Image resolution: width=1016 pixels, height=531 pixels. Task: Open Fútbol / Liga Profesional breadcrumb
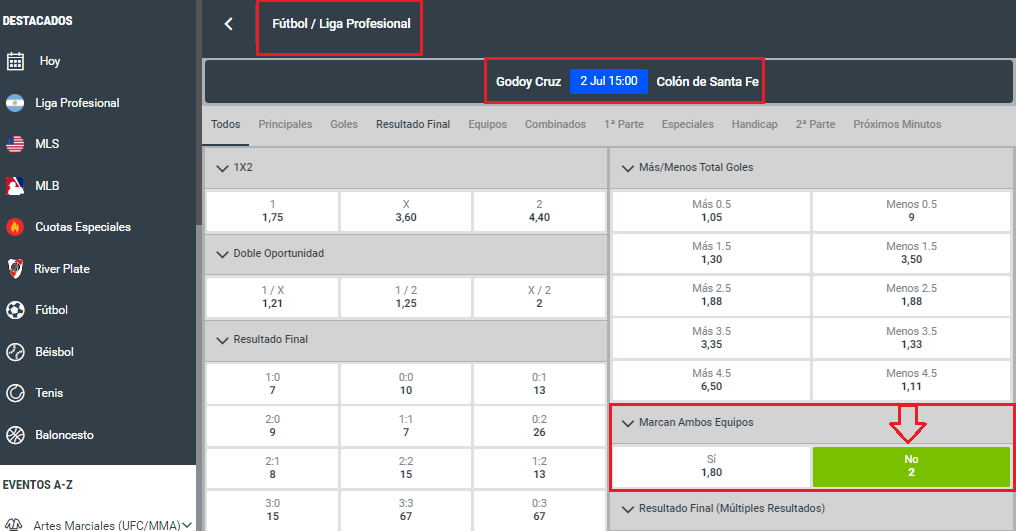[341, 24]
